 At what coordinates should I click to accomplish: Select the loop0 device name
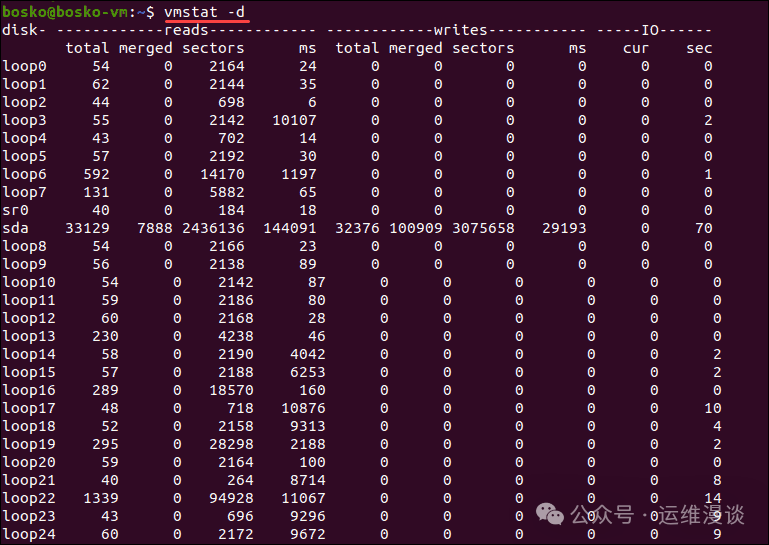click(25, 67)
